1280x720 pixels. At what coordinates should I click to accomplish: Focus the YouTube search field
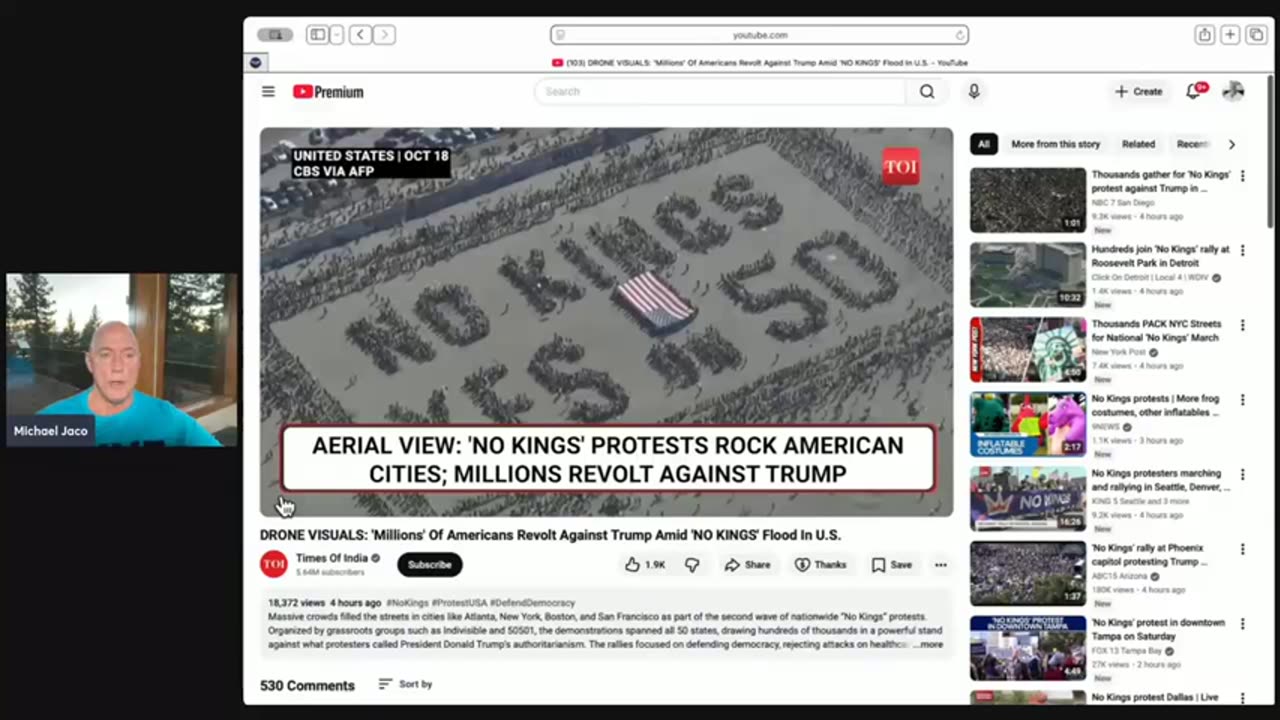pyautogui.click(x=720, y=92)
